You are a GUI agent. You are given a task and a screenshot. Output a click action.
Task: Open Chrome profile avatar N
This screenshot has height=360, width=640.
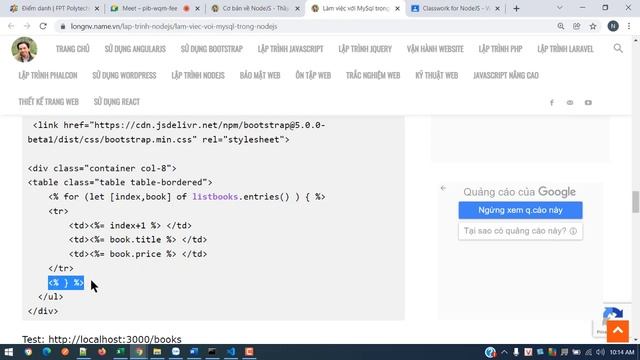613,26
